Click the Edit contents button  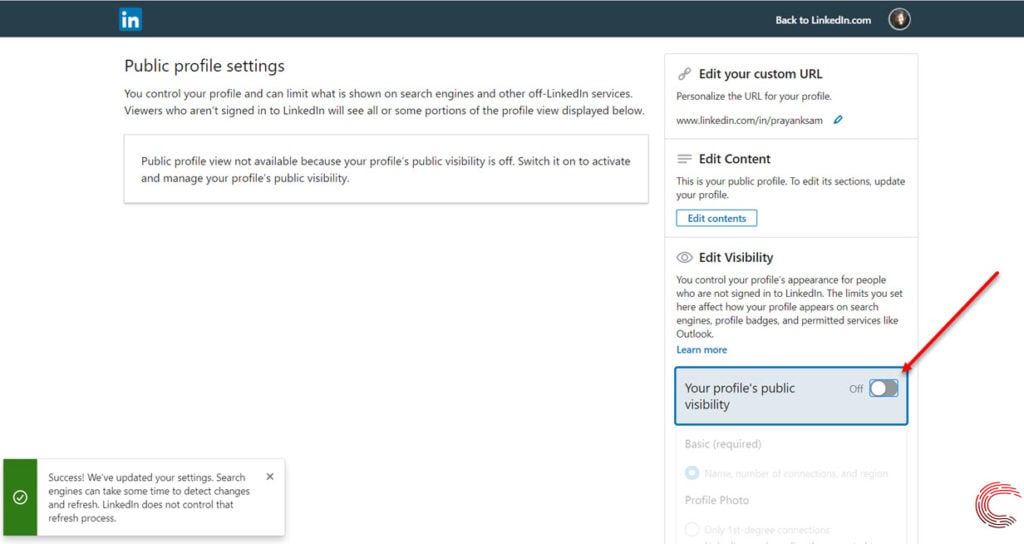point(716,218)
